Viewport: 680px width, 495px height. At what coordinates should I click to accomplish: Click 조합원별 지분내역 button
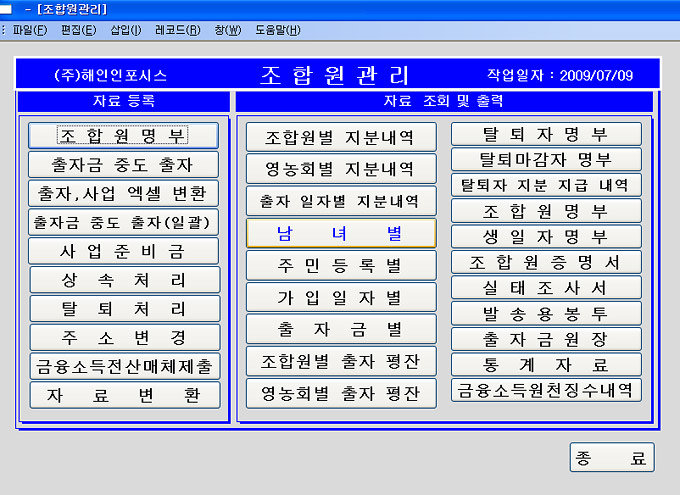pos(341,137)
